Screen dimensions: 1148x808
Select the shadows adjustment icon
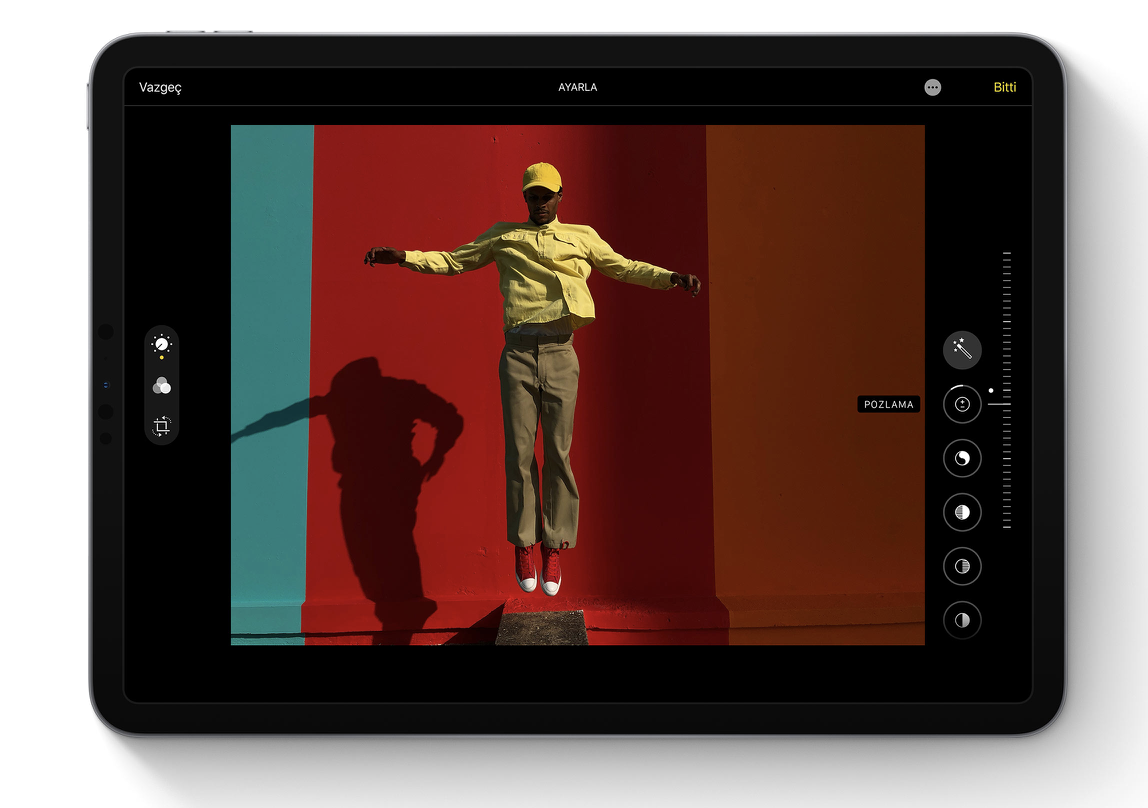[962, 566]
